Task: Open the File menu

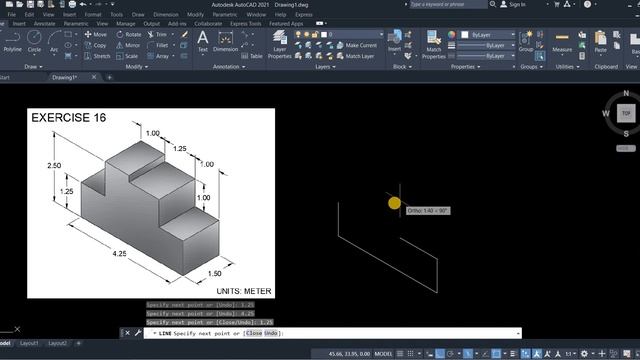Action: [11, 14]
